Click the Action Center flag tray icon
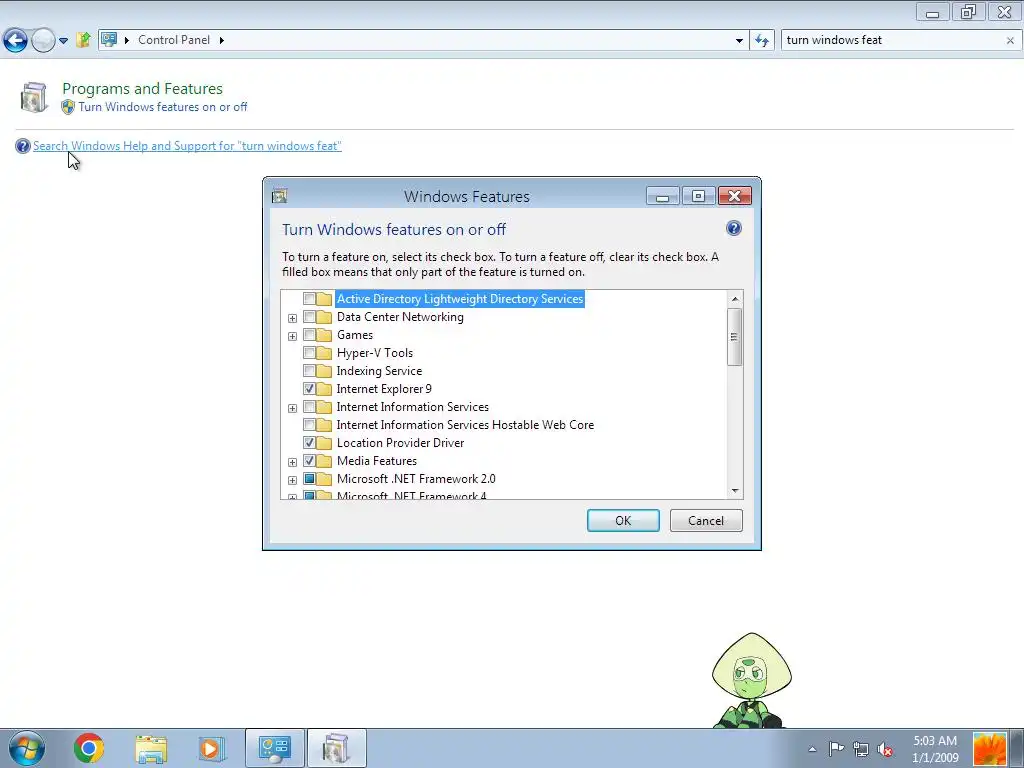Viewport: 1024px width, 768px height. point(836,749)
